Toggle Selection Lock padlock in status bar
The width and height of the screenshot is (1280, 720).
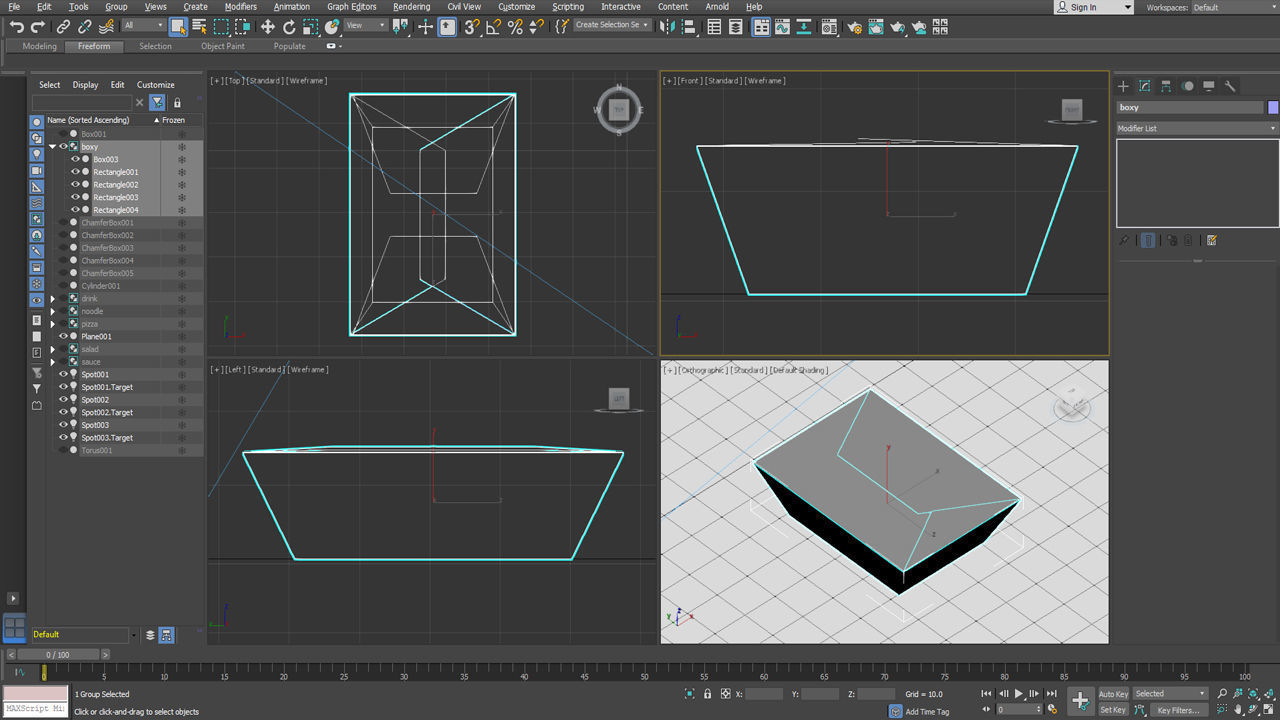click(x=708, y=693)
